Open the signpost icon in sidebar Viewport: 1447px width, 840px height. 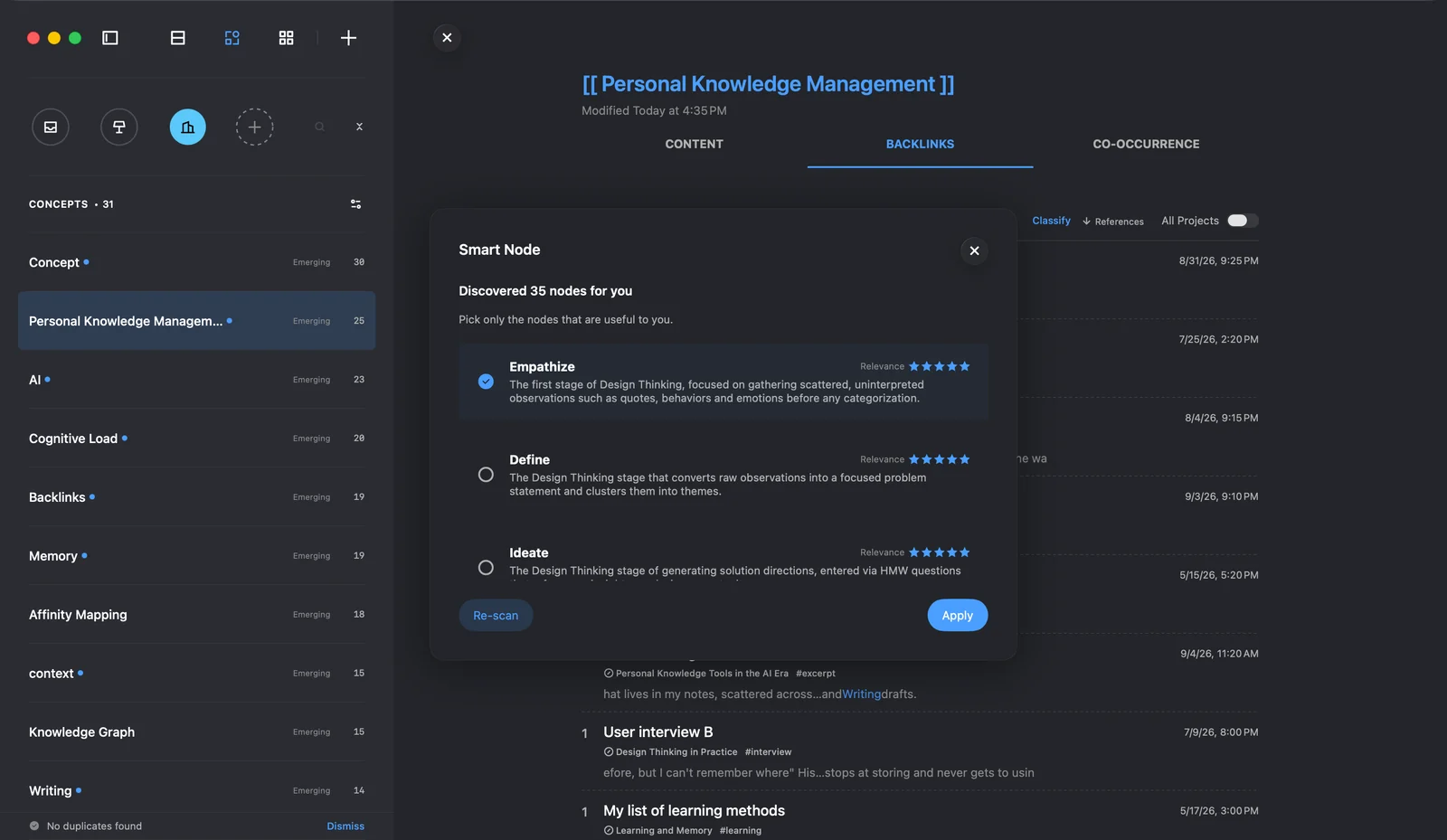119,127
